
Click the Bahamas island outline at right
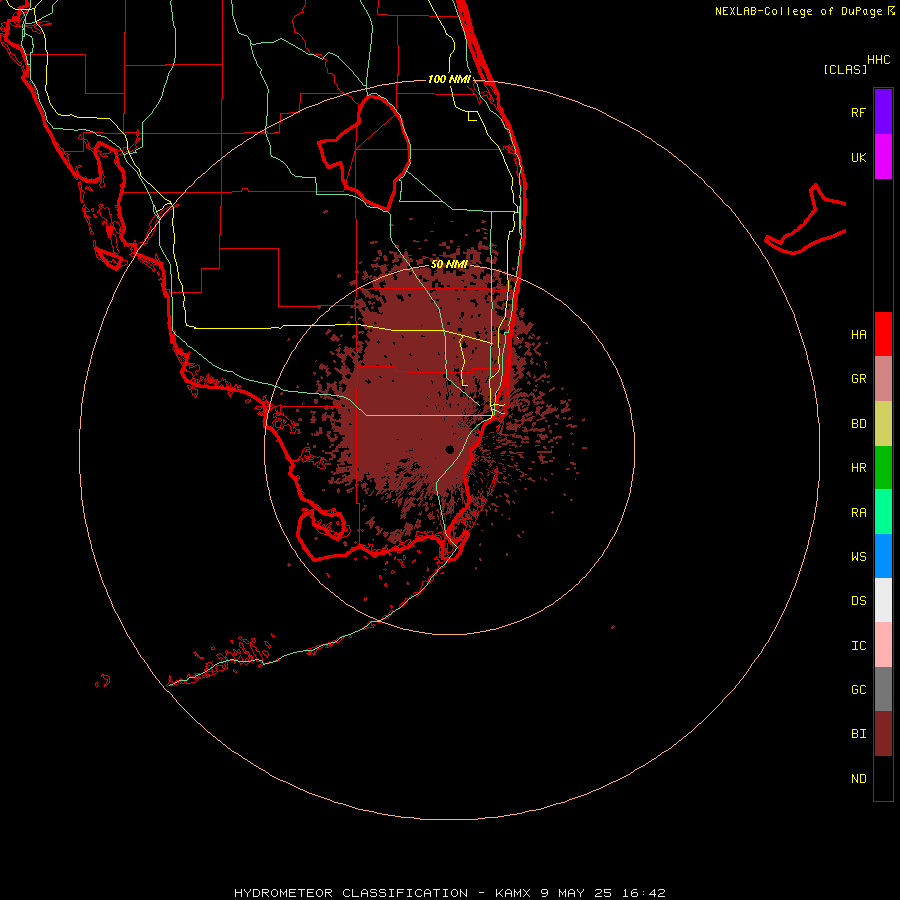tap(806, 221)
